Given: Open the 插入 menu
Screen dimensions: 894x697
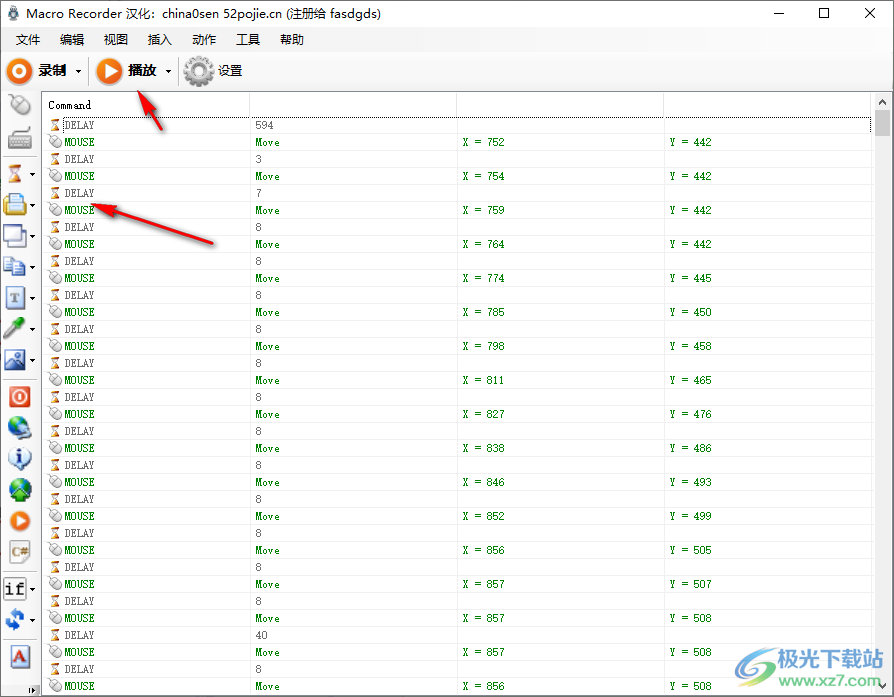Looking at the screenshot, I should pyautogui.click(x=160, y=40).
